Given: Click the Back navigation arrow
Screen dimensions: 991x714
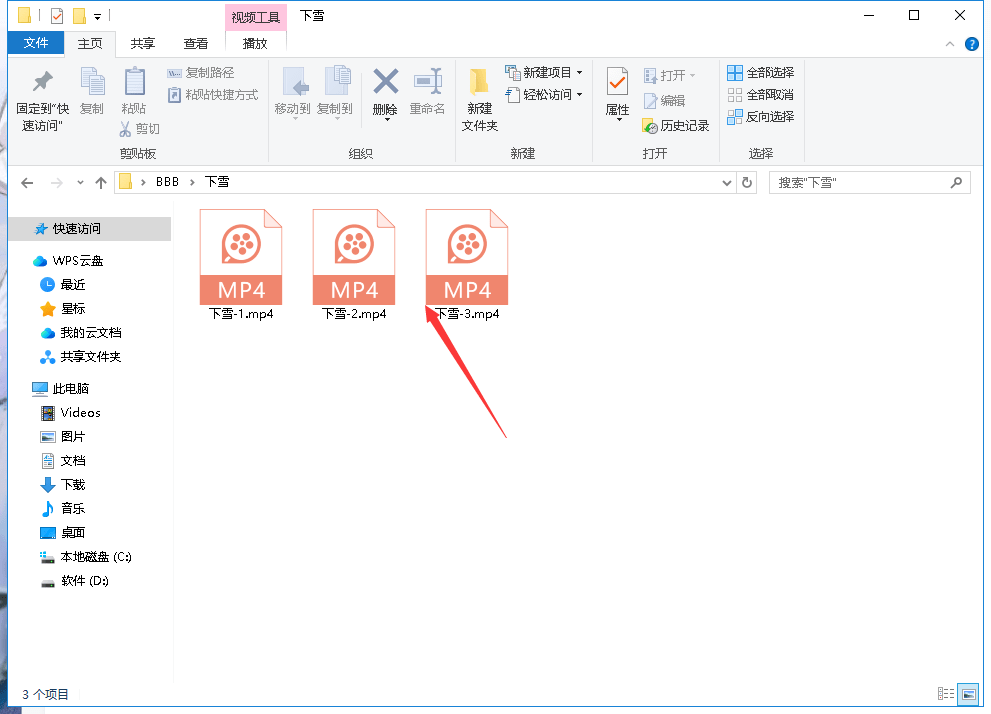Looking at the screenshot, I should pyautogui.click(x=27, y=183).
